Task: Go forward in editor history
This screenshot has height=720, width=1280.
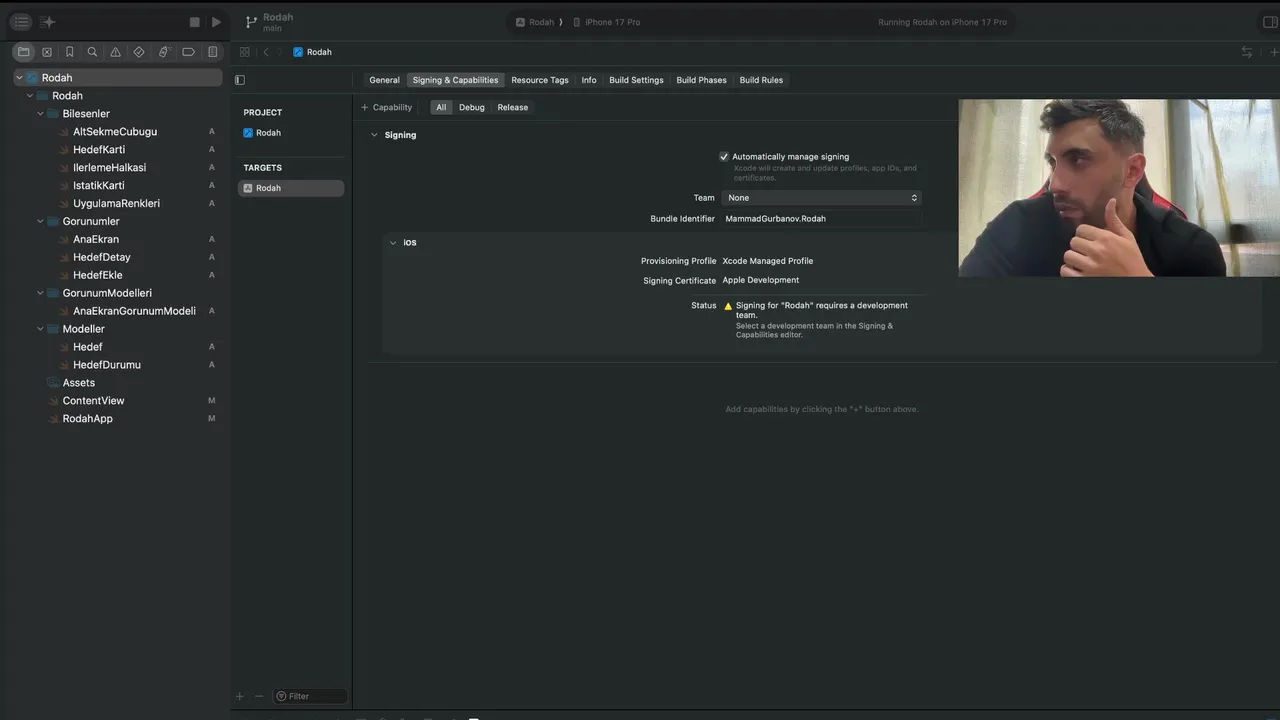Action: pyautogui.click(x=280, y=52)
